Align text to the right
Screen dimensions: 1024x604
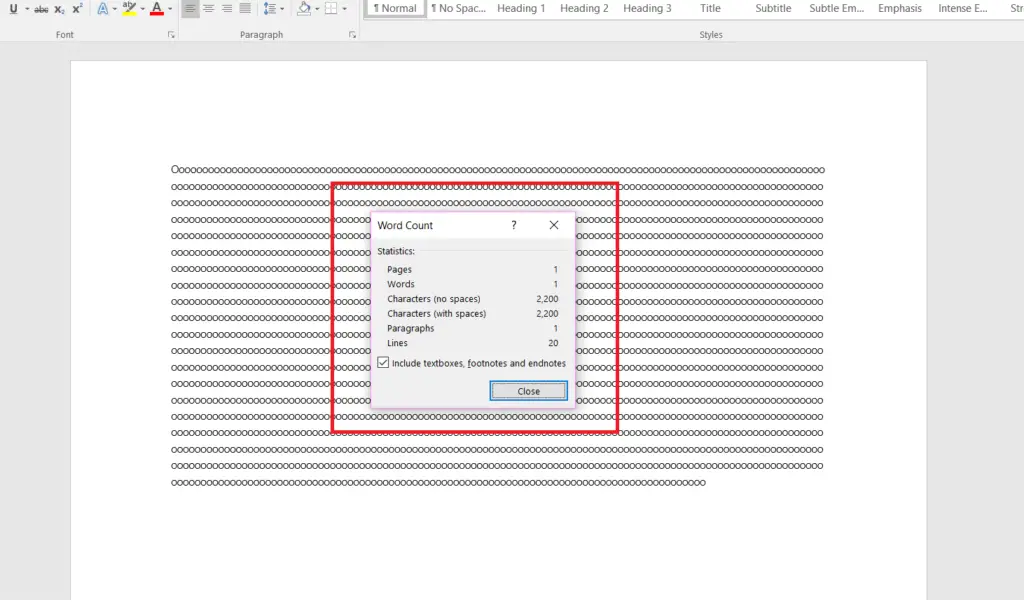pos(227,9)
